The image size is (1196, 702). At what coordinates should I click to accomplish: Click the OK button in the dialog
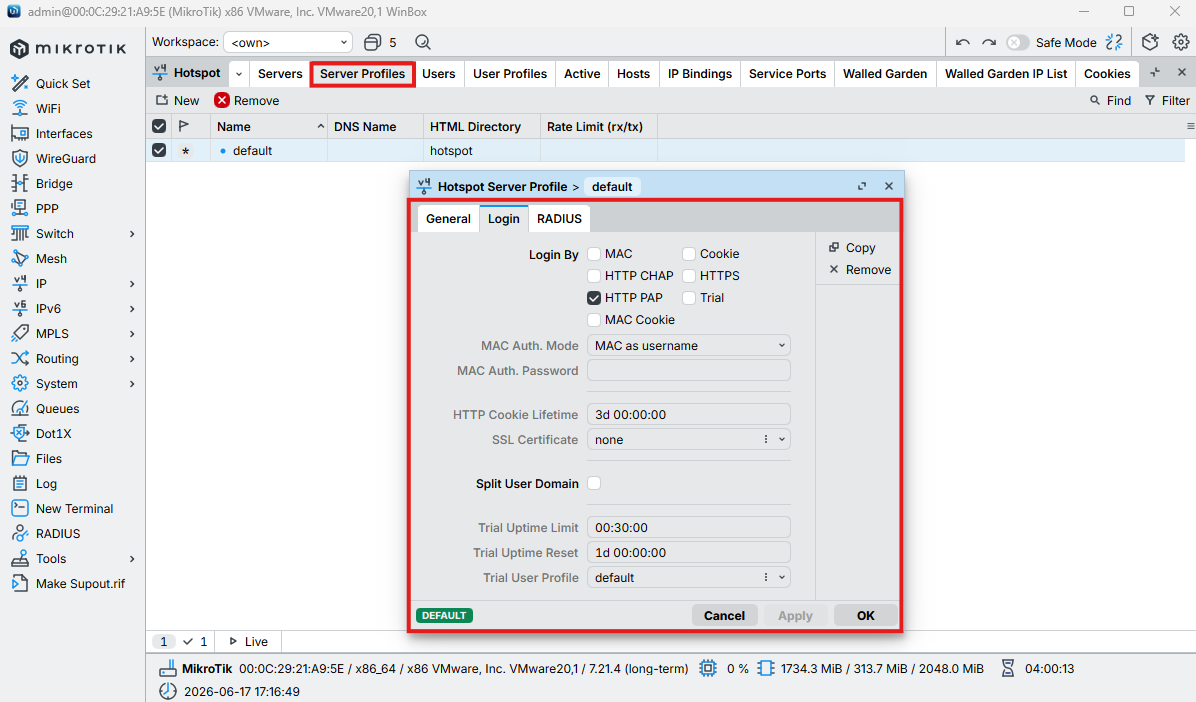tap(866, 616)
